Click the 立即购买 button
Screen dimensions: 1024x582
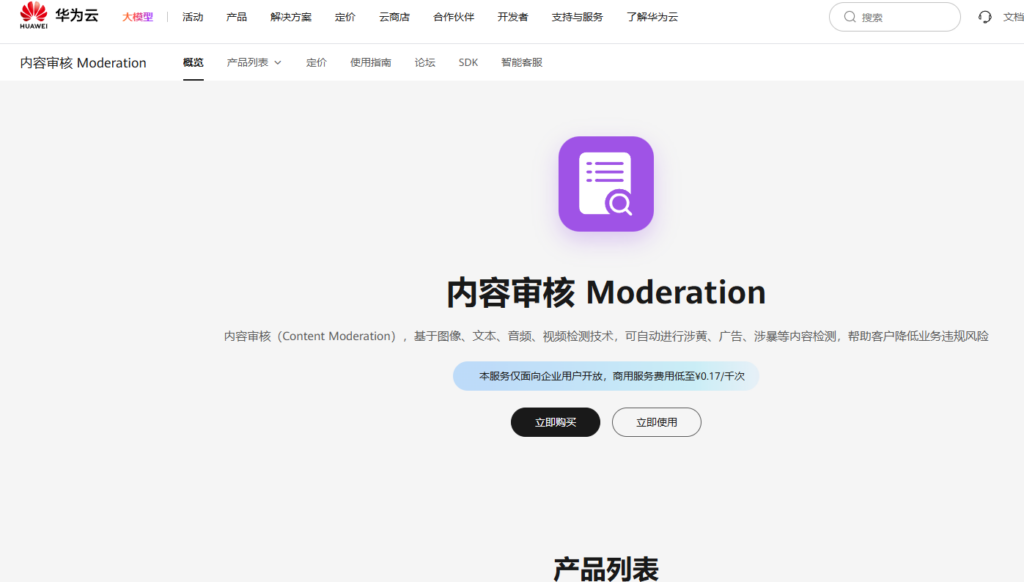click(555, 422)
